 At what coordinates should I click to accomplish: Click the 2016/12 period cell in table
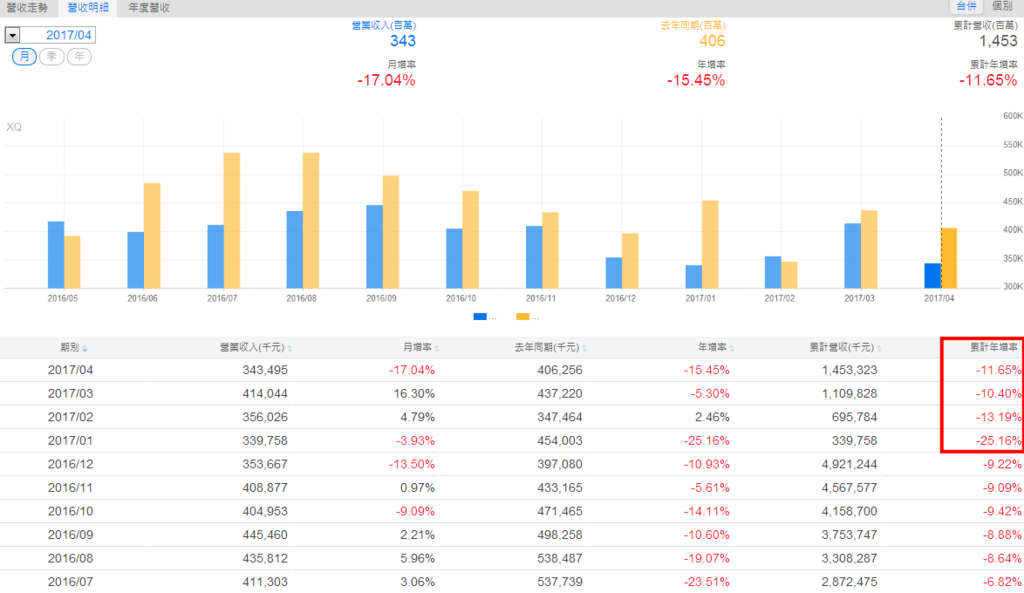pos(71,464)
